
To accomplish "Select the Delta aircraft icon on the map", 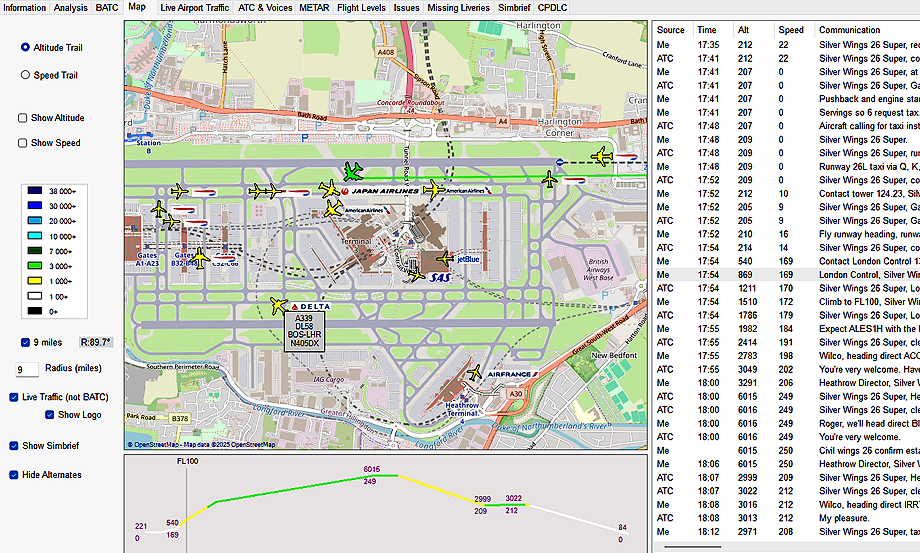I will (279, 304).
